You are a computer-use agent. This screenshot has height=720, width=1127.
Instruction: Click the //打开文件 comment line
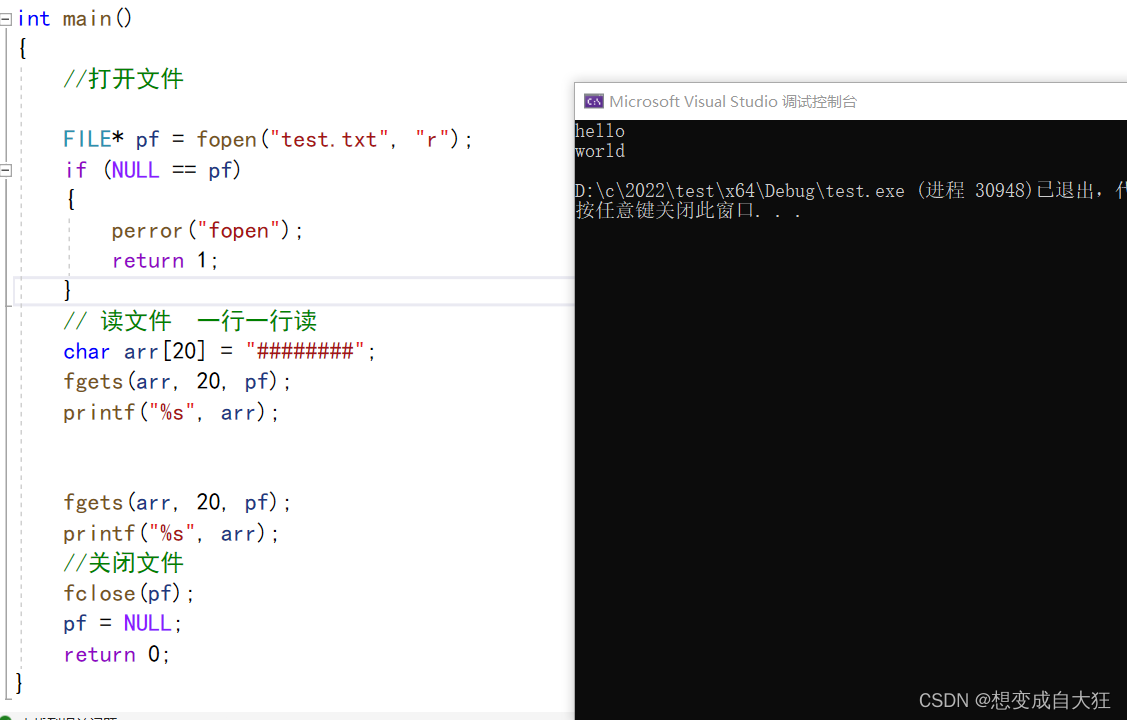[x=124, y=79]
